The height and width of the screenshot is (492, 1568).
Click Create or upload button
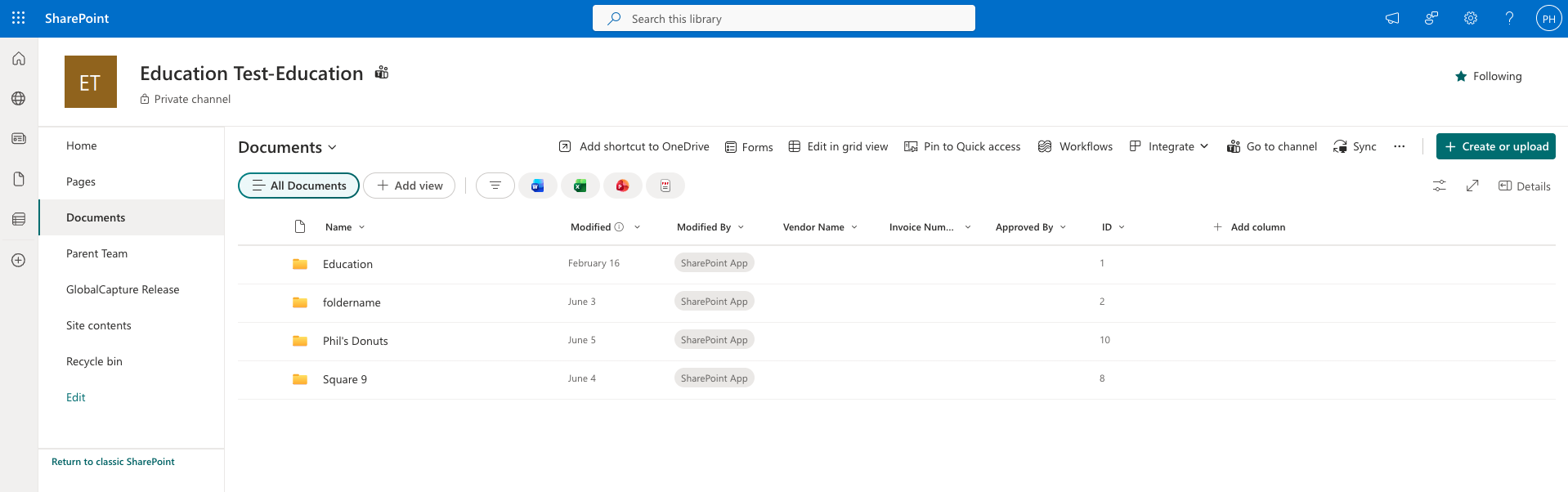click(1495, 146)
